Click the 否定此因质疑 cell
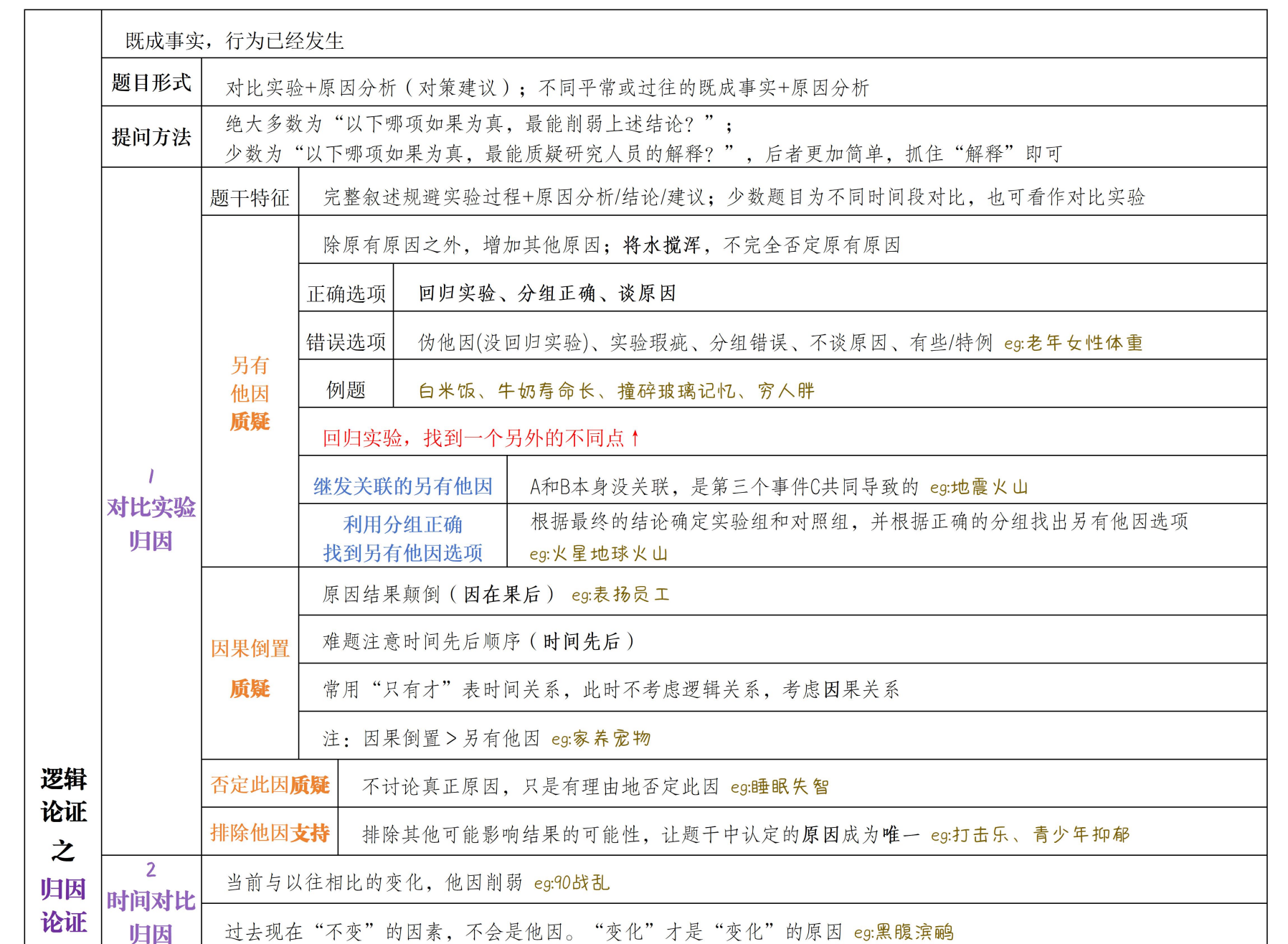1288x944 pixels. coord(270,785)
